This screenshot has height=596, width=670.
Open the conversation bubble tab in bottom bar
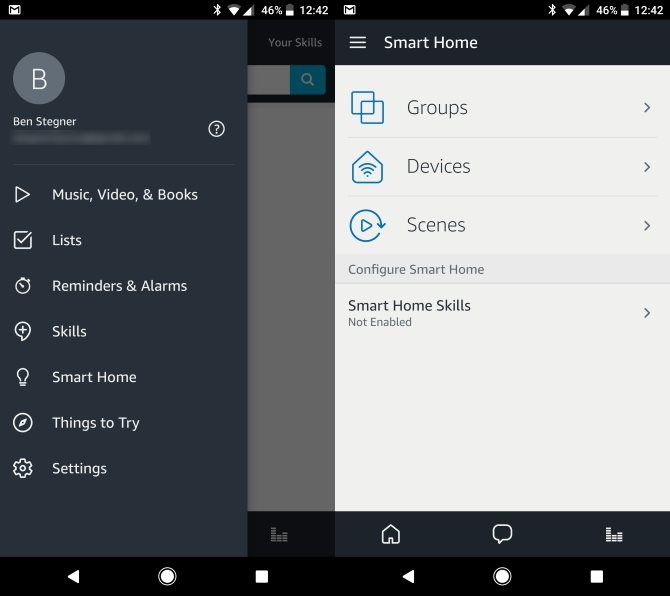pyautogui.click(x=502, y=534)
